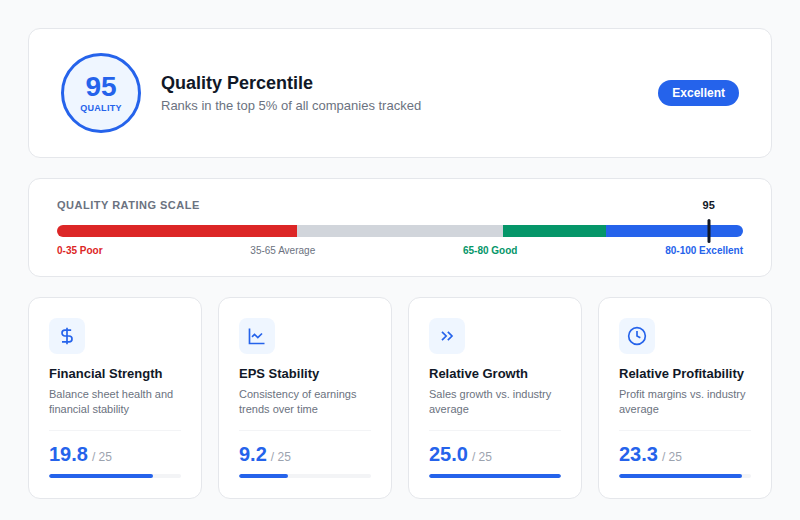Image resolution: width=800 pixels, height=520 pixels.
Task: Click the Financial Strength progress bar
Action: click(x=115, y=476)
